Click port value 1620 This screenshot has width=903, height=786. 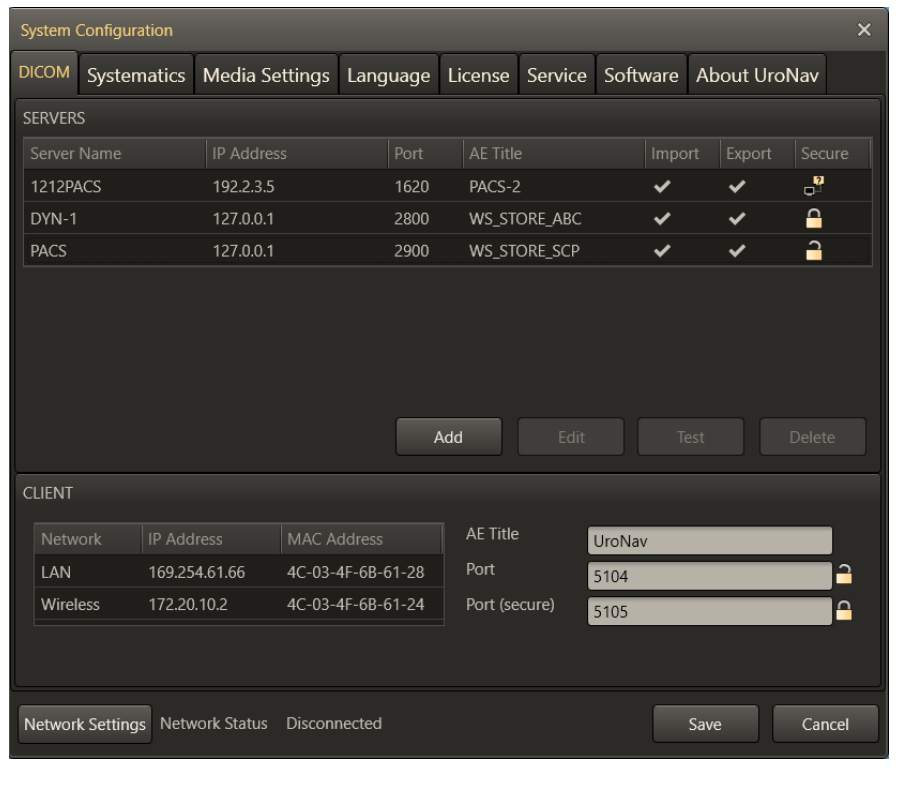[x=412, y=187]
